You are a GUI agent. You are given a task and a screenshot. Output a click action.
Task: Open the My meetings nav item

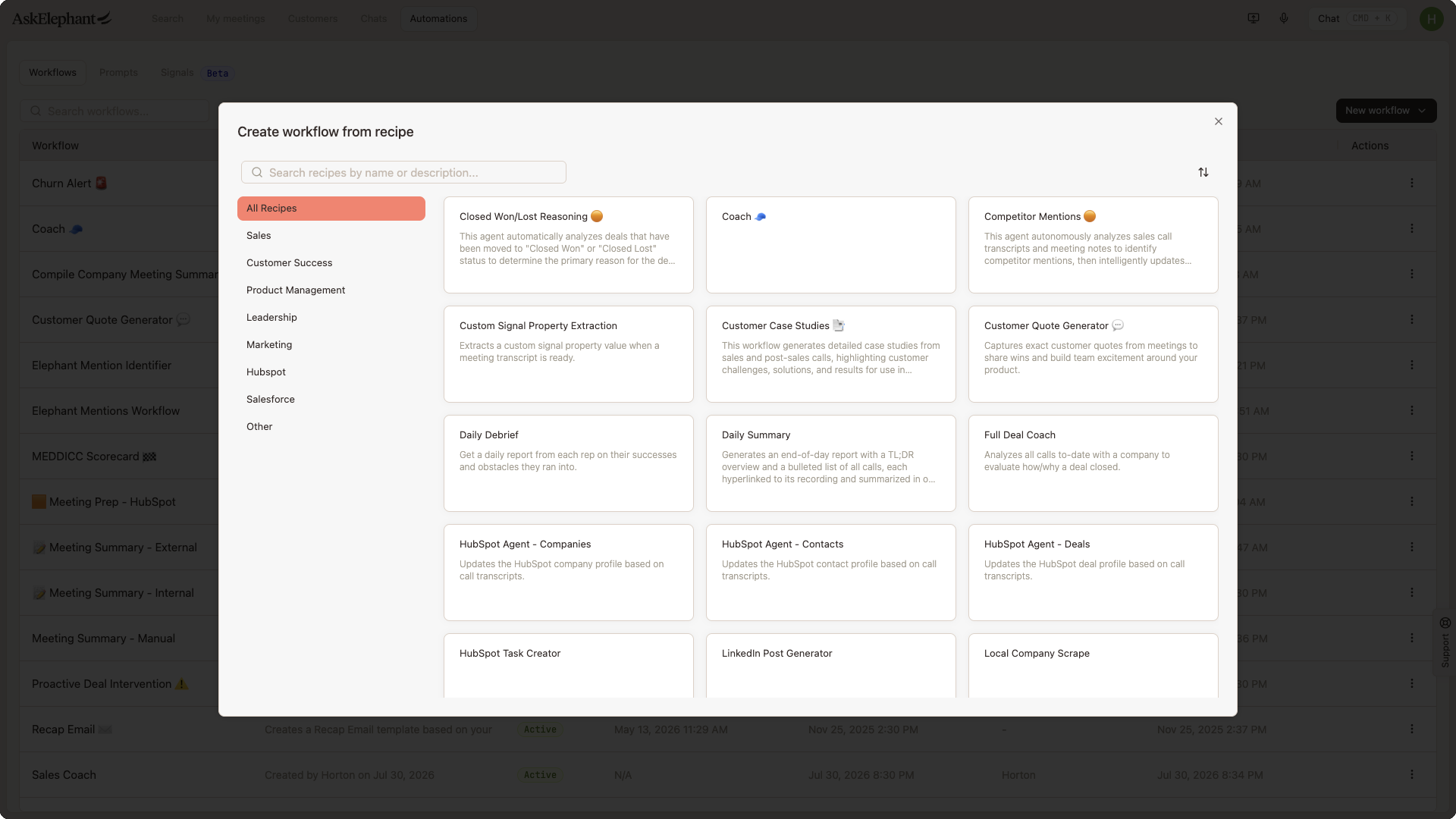tap(236, 18)
